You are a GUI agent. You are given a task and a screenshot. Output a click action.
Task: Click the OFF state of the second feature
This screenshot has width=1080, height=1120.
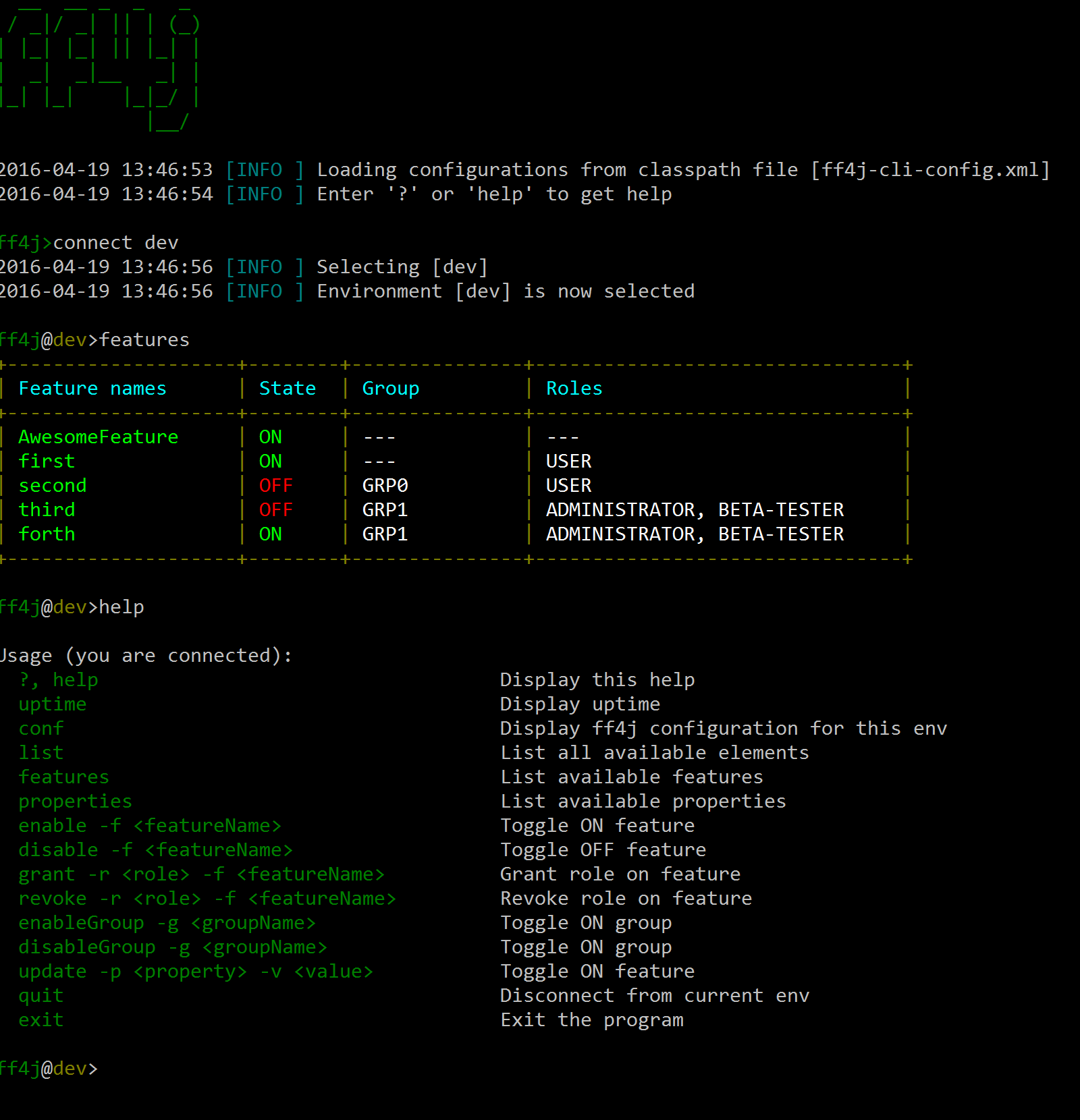coord(275,486)
